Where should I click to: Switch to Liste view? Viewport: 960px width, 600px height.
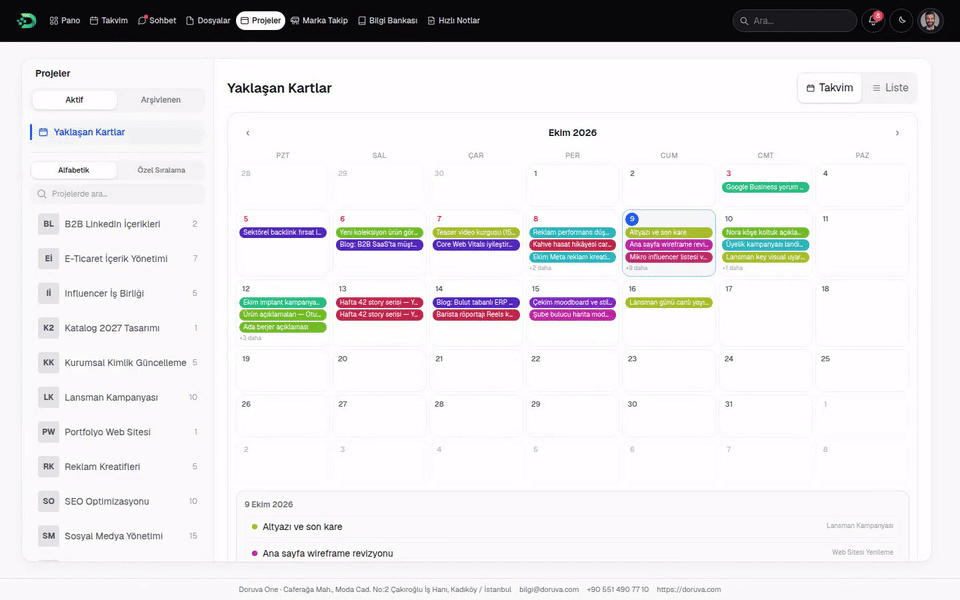pos(890,88)
